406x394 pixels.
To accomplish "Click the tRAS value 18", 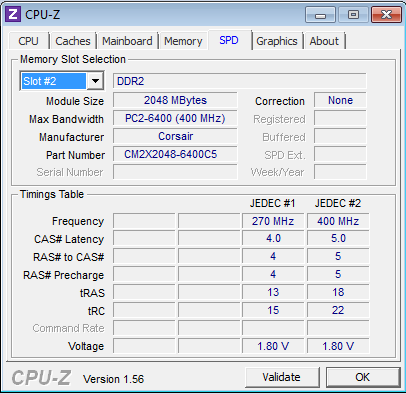I will click(338, 292).
